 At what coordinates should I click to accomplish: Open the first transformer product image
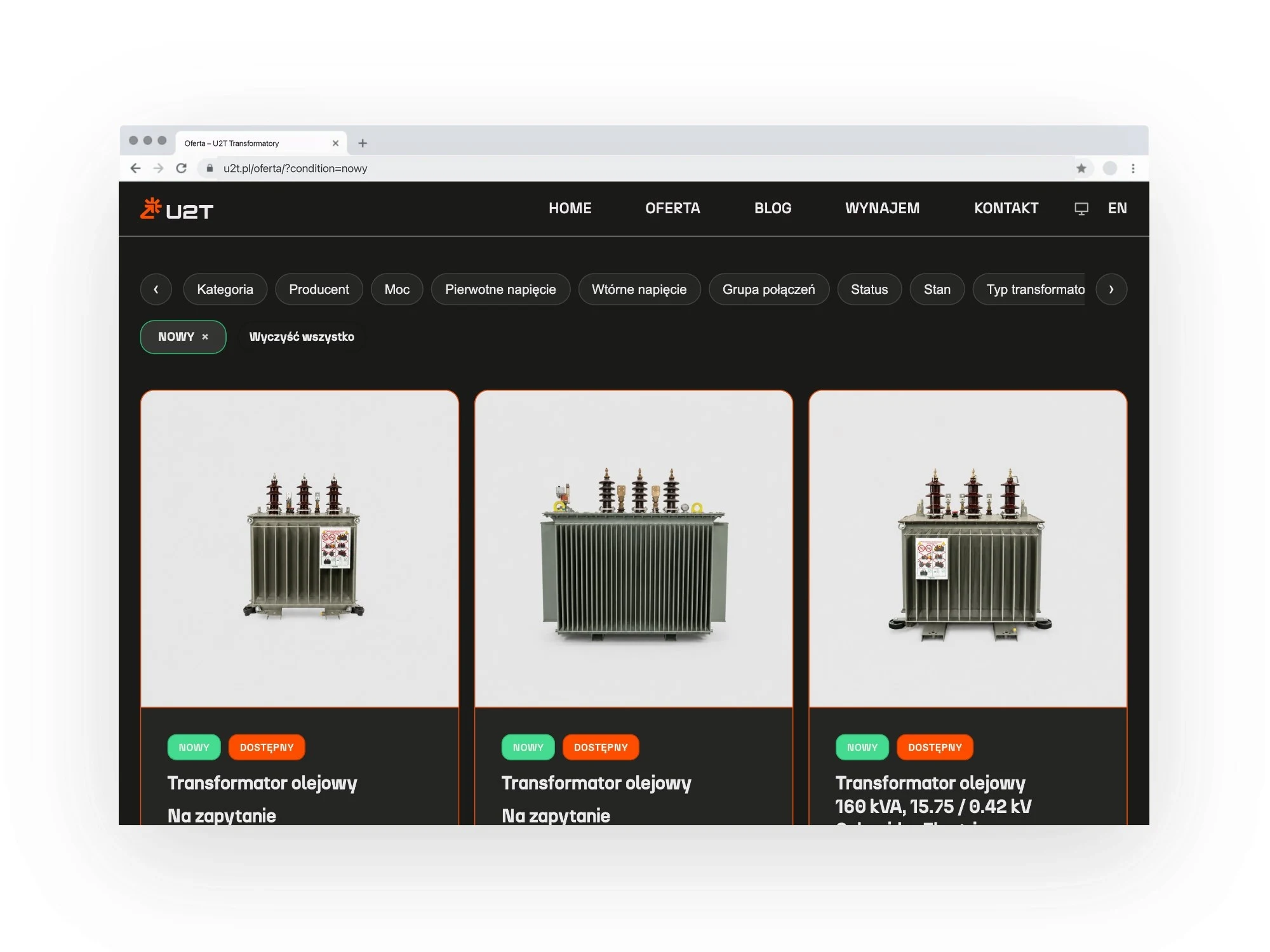click(300, 548)
